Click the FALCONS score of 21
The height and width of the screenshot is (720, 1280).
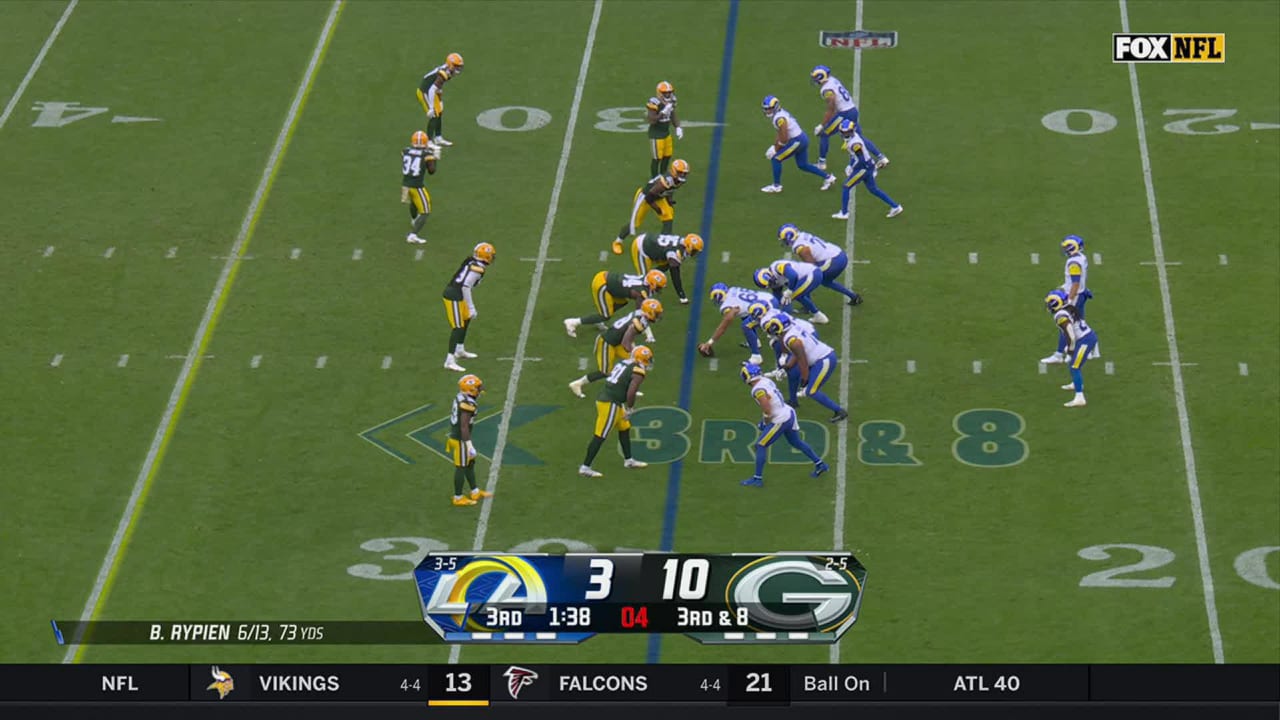coord(758,684)
